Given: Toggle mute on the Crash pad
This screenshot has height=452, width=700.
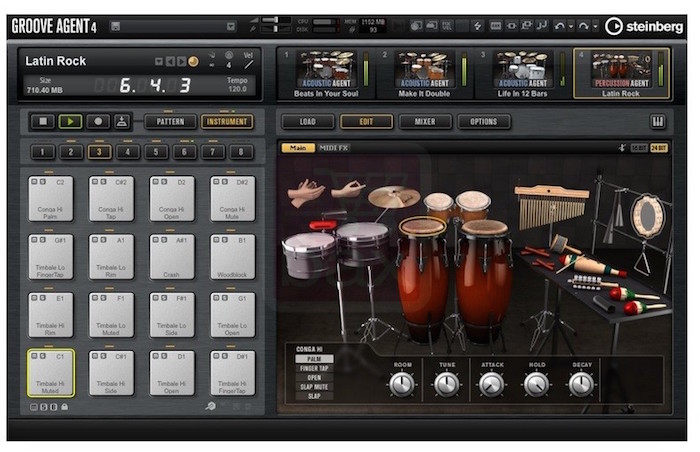Looking at the screenshot, I should 155,240.
